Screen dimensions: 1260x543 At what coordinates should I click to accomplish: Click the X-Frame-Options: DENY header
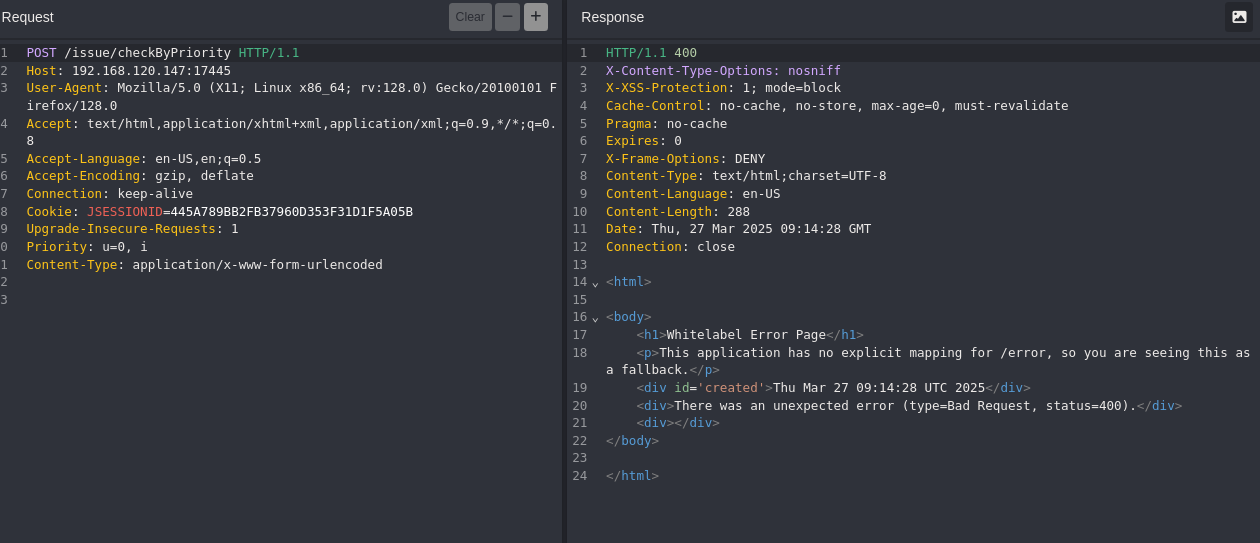point(686,159)
